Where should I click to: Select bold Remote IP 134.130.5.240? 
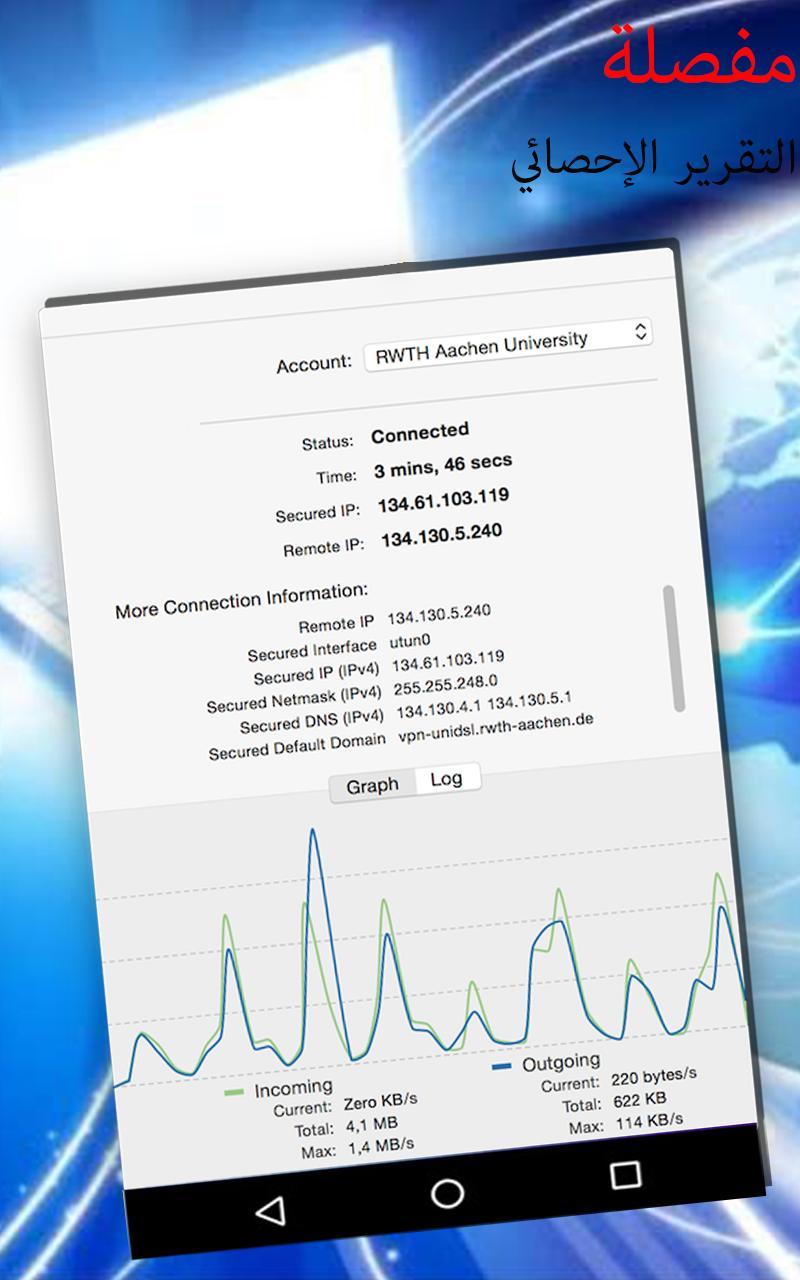(441, 536)
